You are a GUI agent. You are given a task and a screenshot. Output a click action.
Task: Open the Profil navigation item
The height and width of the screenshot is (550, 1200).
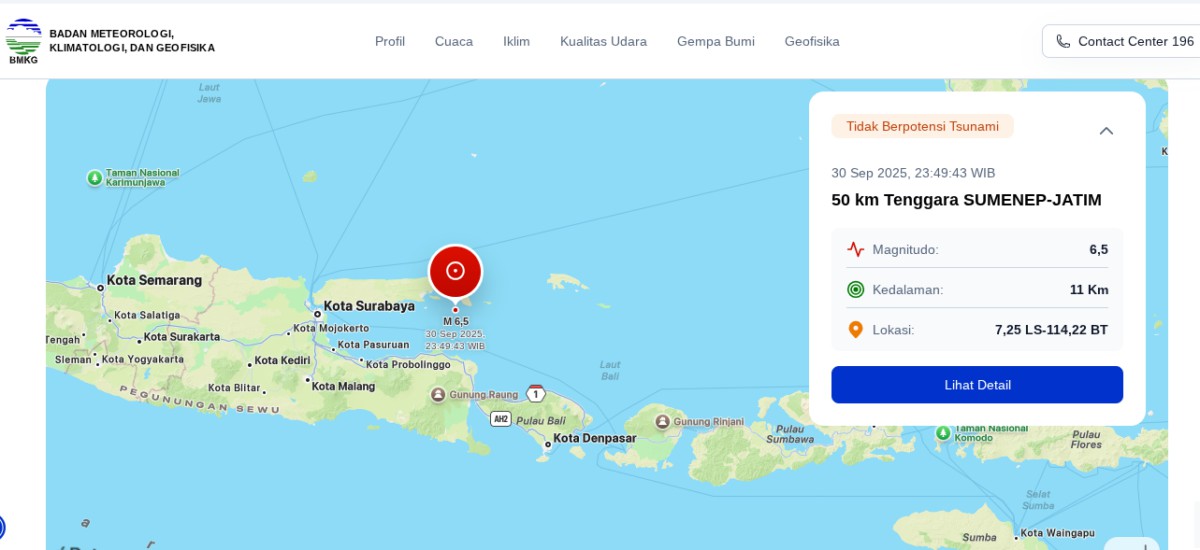390,41
